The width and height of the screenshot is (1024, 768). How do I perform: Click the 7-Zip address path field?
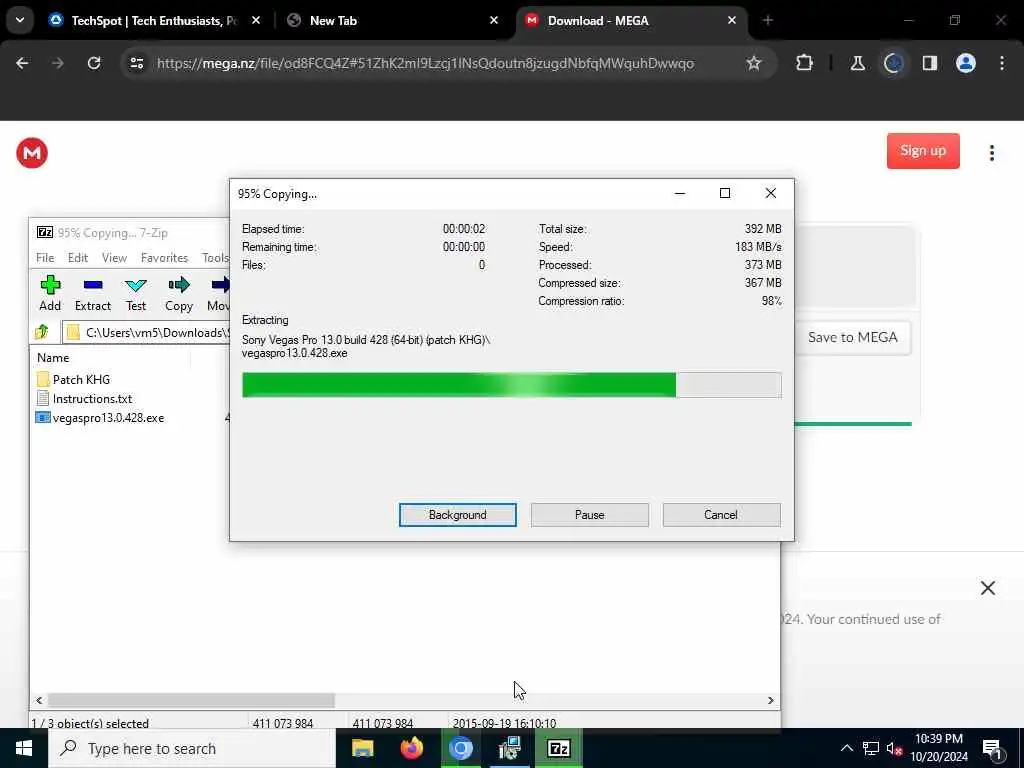146,332
